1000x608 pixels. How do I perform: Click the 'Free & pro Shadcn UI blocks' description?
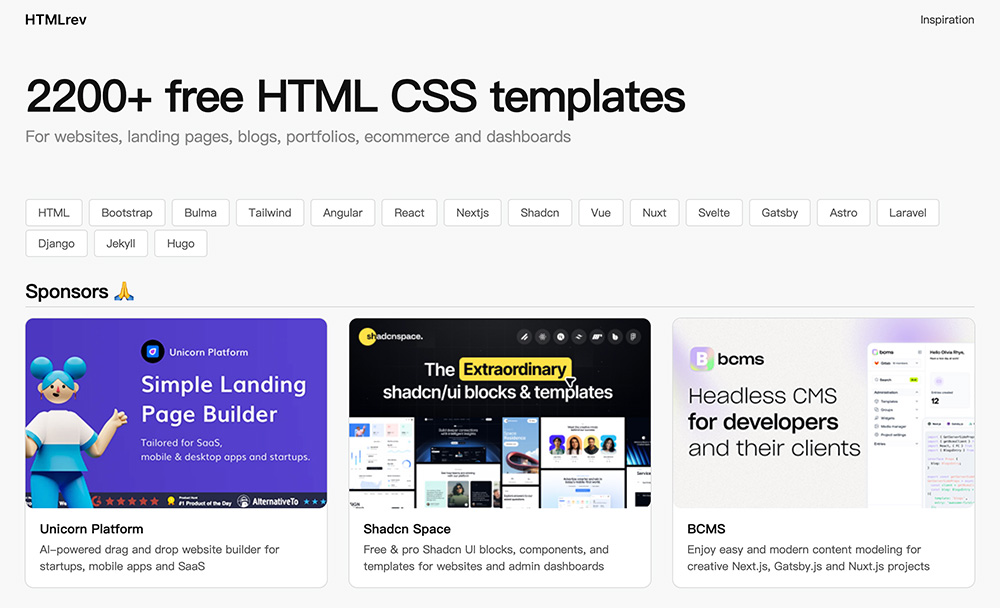486,558
